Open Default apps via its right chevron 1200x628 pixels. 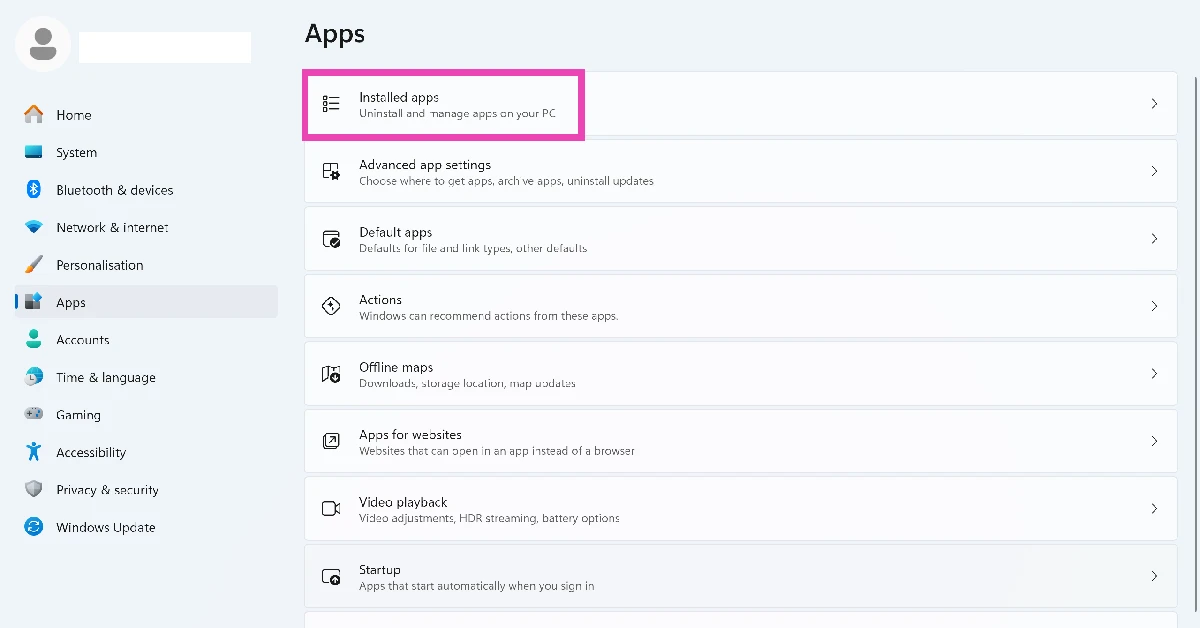(1154, 238)
